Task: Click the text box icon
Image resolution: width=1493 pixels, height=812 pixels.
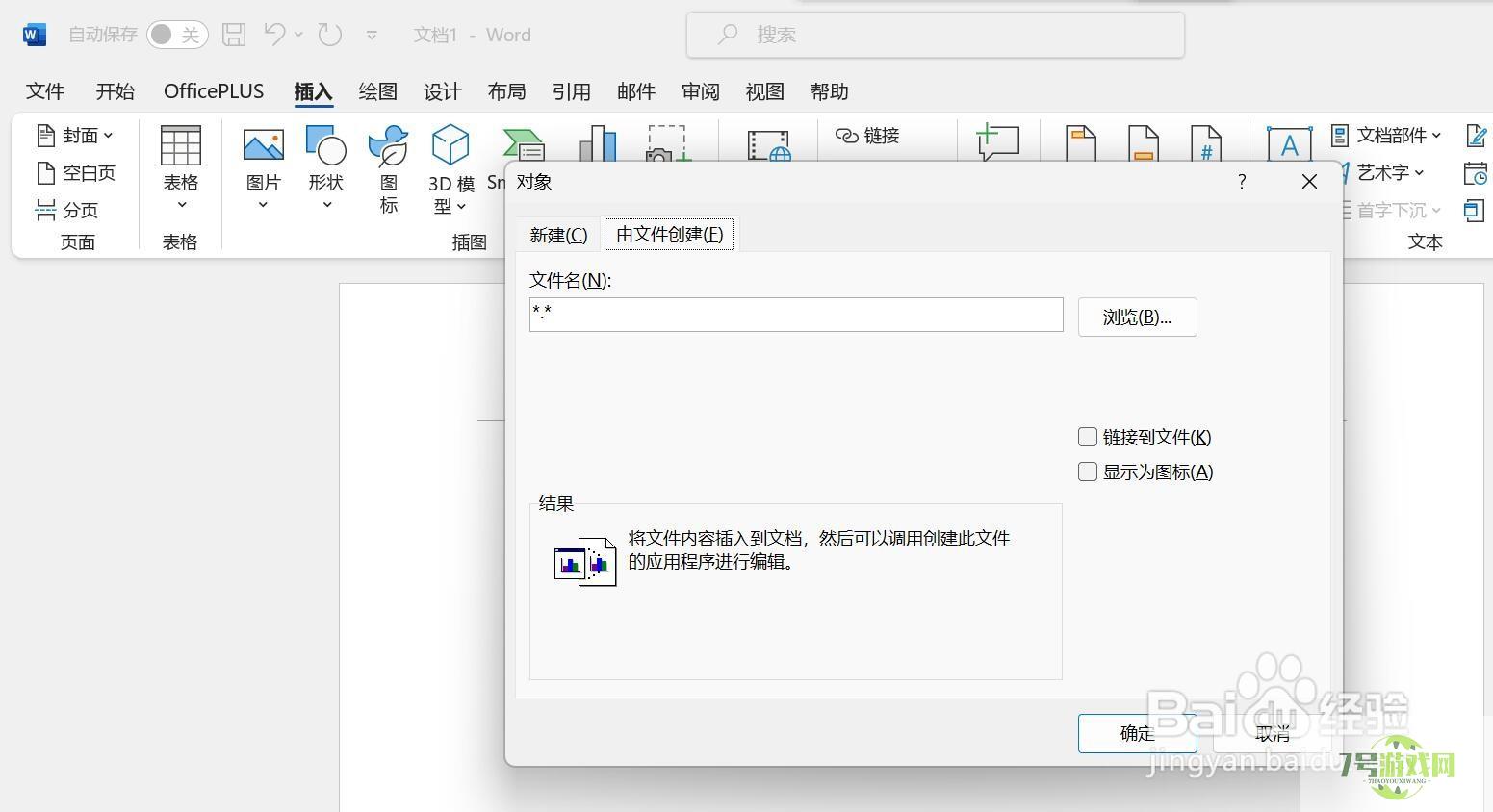Action: (x=1289, y=143)
